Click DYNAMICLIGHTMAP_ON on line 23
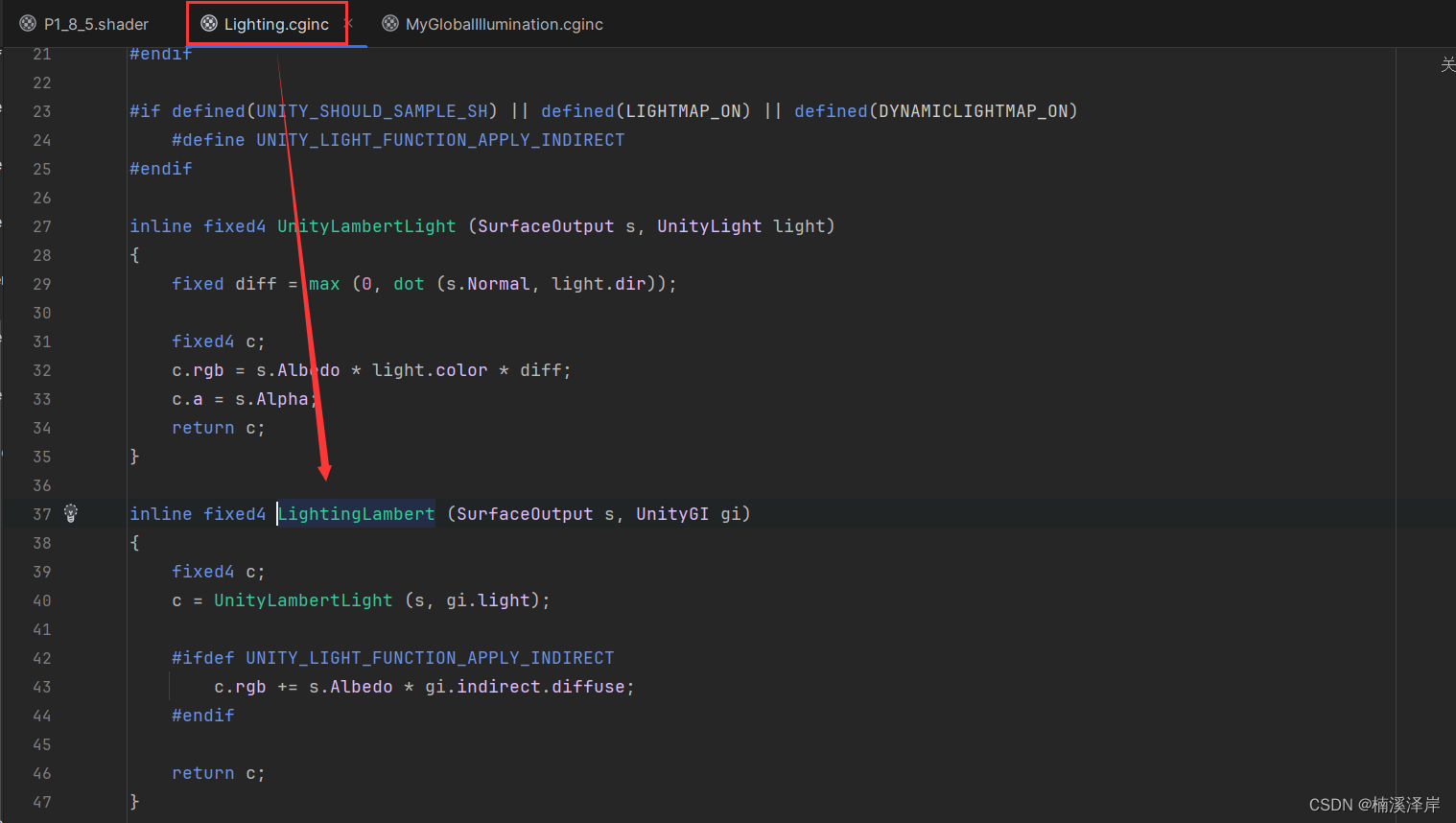 [x=974, y=111]
